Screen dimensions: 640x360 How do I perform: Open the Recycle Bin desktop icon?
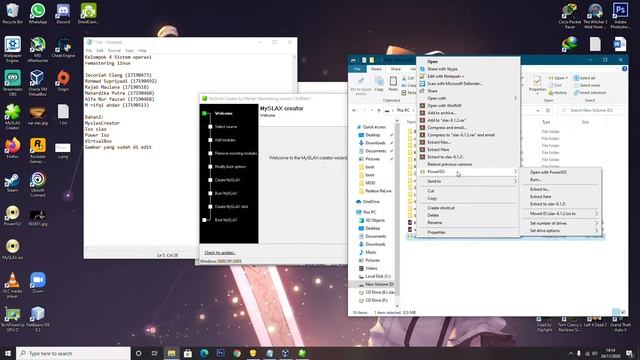point(12,13)
